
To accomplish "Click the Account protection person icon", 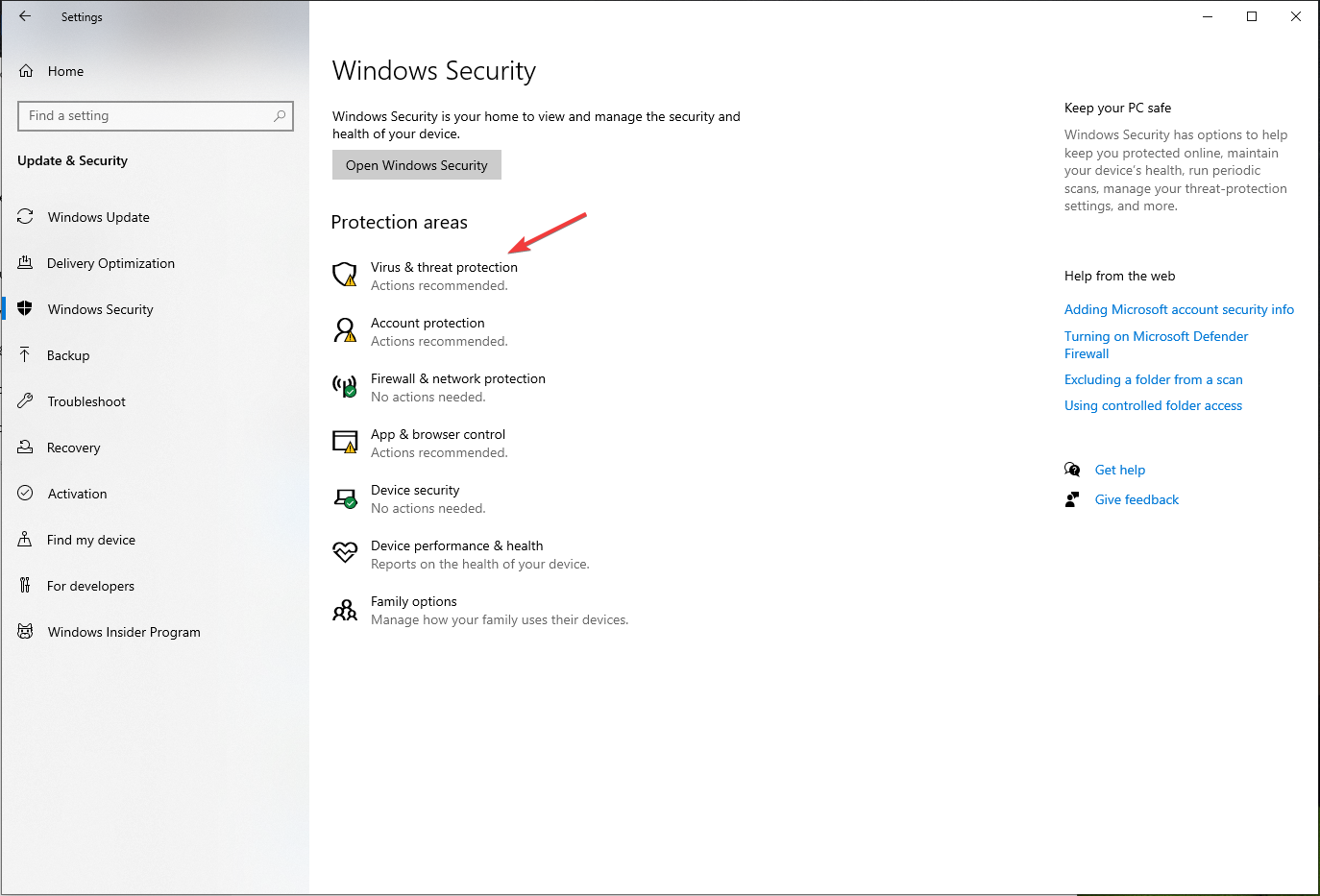I will (345, 330).
